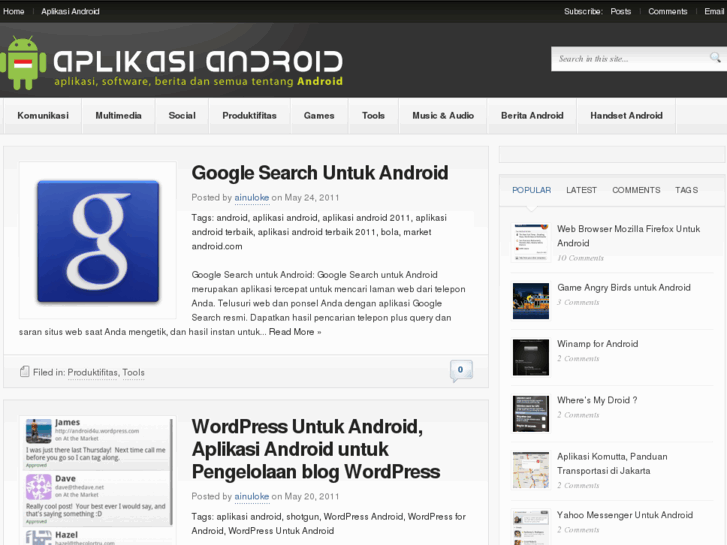Open the Games category
This screenshot has height=545, width=727.
[x=319, y=115]
